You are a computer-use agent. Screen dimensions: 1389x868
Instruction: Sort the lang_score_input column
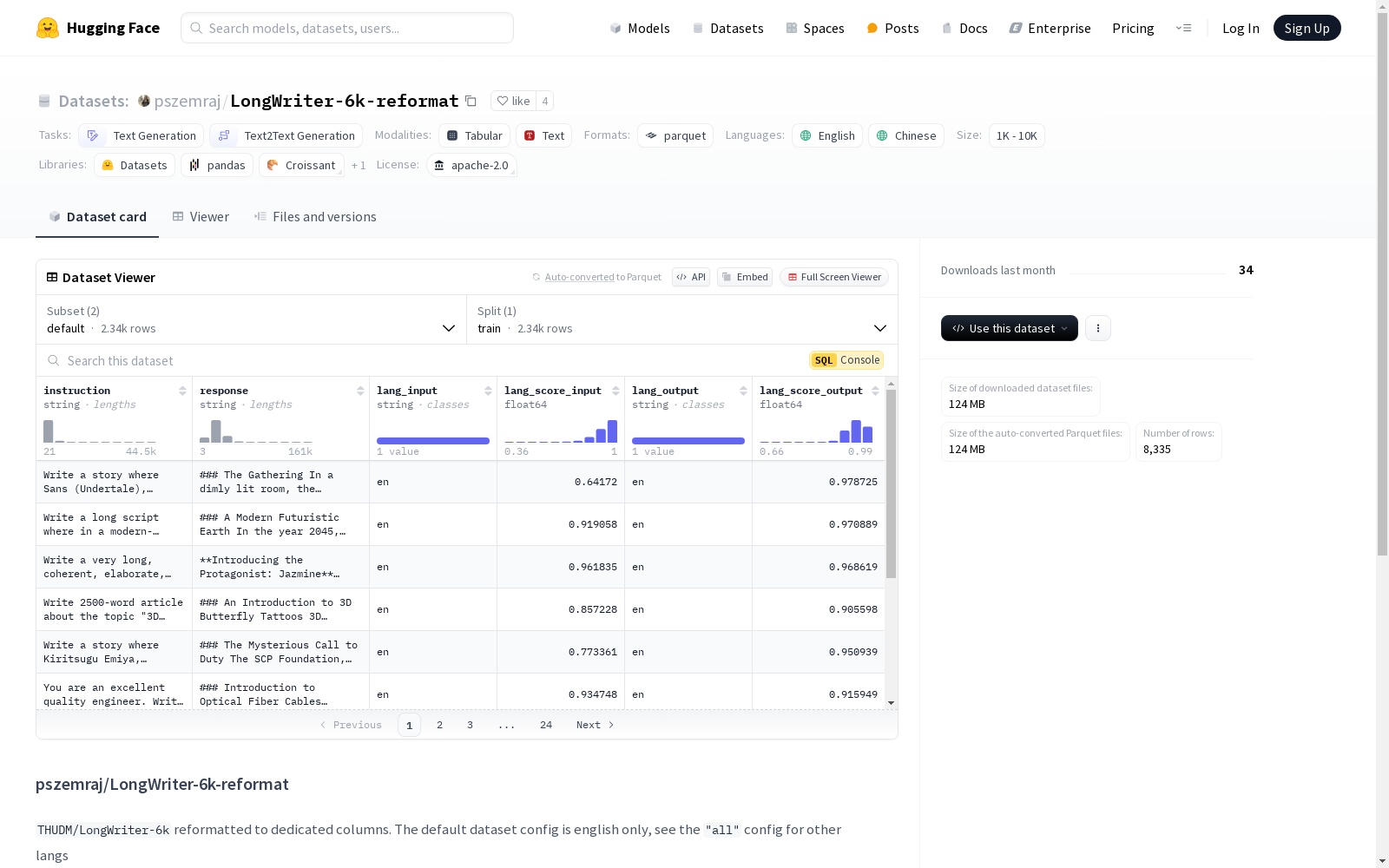coord(616,391)
